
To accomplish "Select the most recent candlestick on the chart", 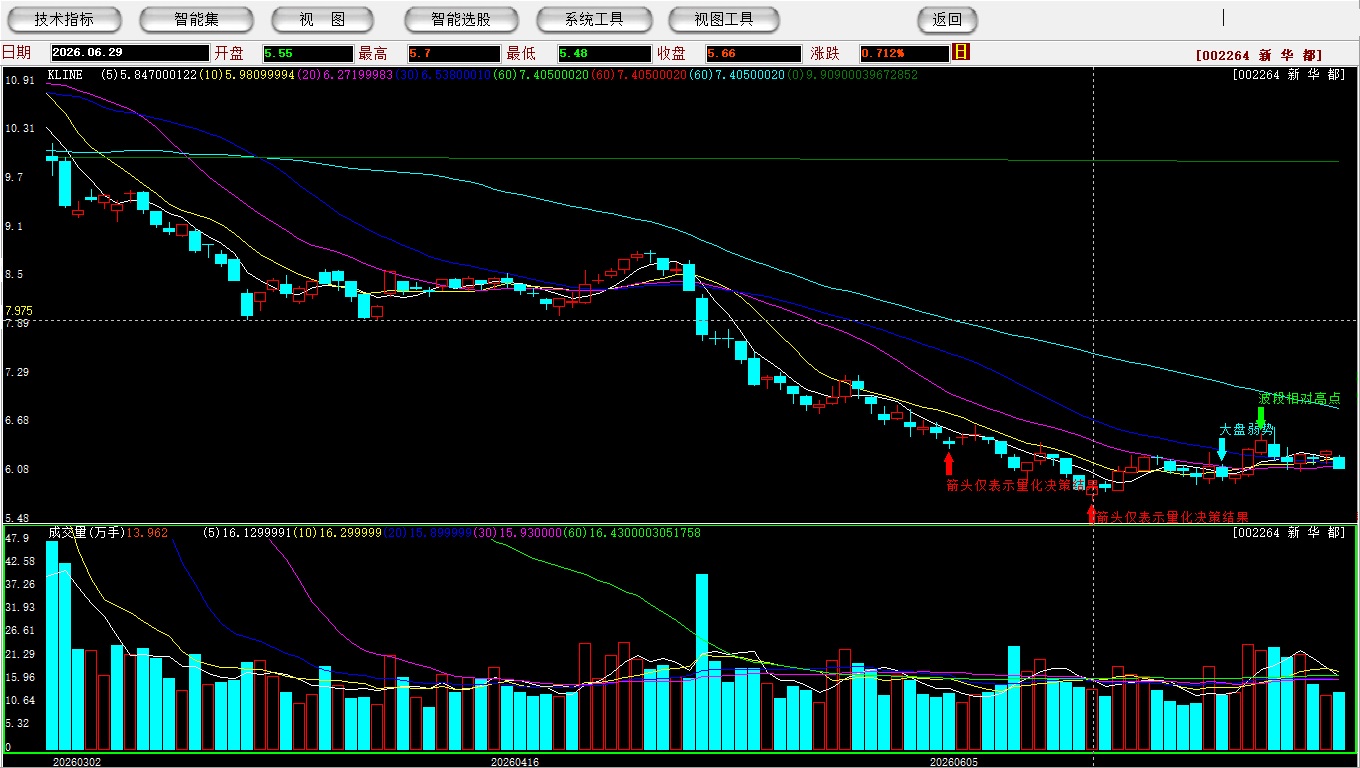I will [x=1339, y=462].
